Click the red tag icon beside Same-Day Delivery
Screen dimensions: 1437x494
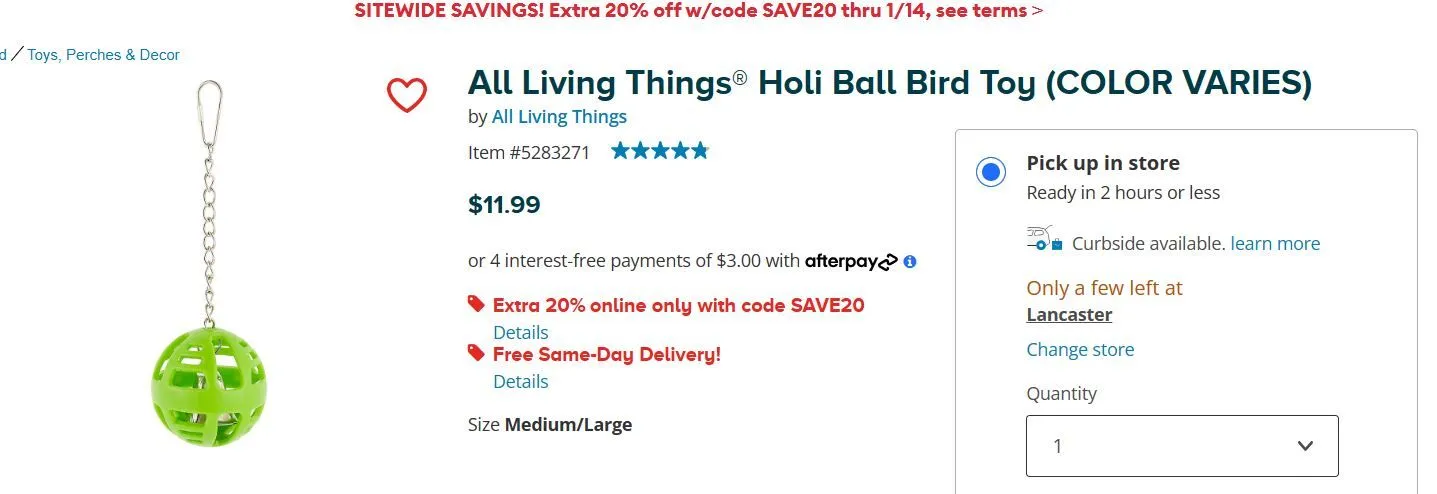476,353
